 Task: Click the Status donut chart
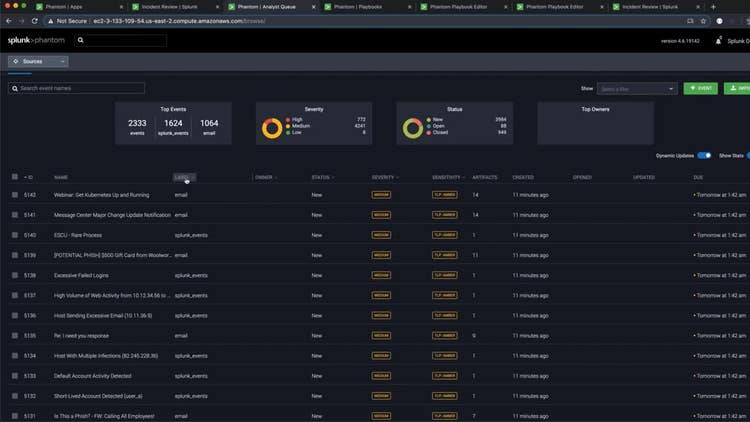[x=412, y=128]
